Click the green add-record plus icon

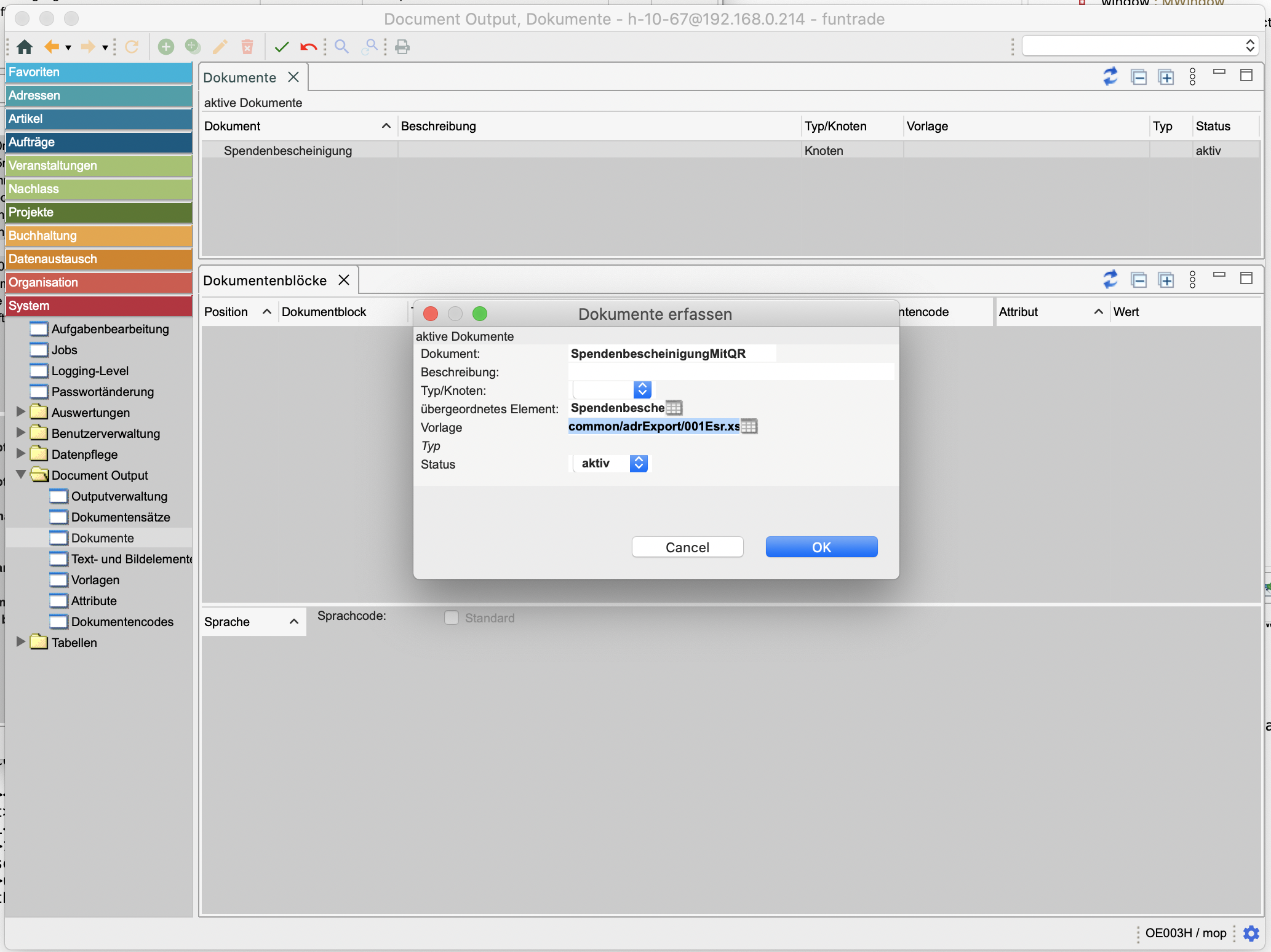[165, 47]
